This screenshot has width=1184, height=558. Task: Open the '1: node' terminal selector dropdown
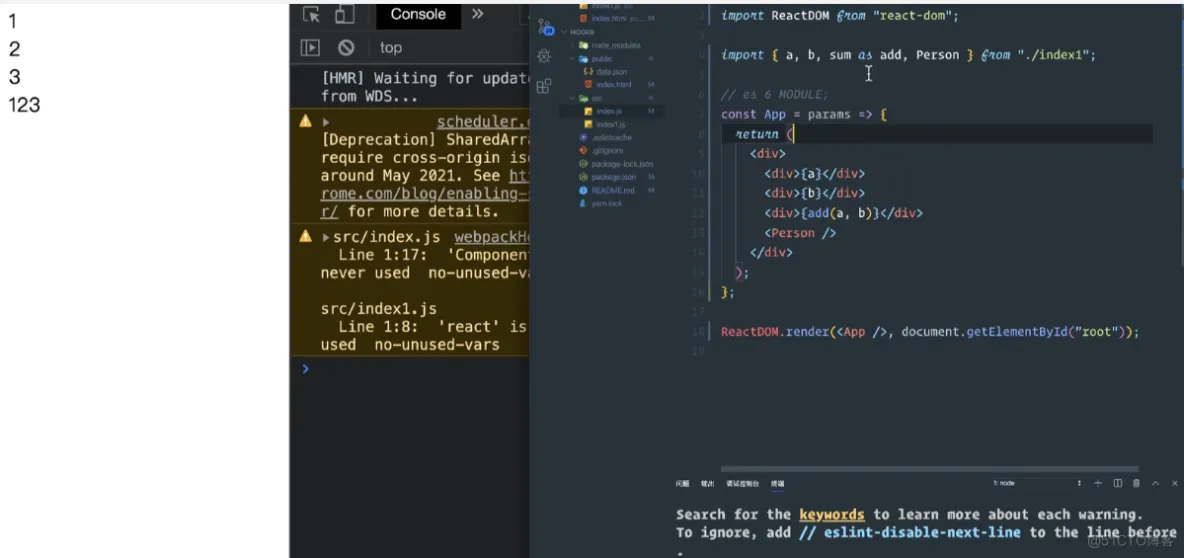point(1038,483)
